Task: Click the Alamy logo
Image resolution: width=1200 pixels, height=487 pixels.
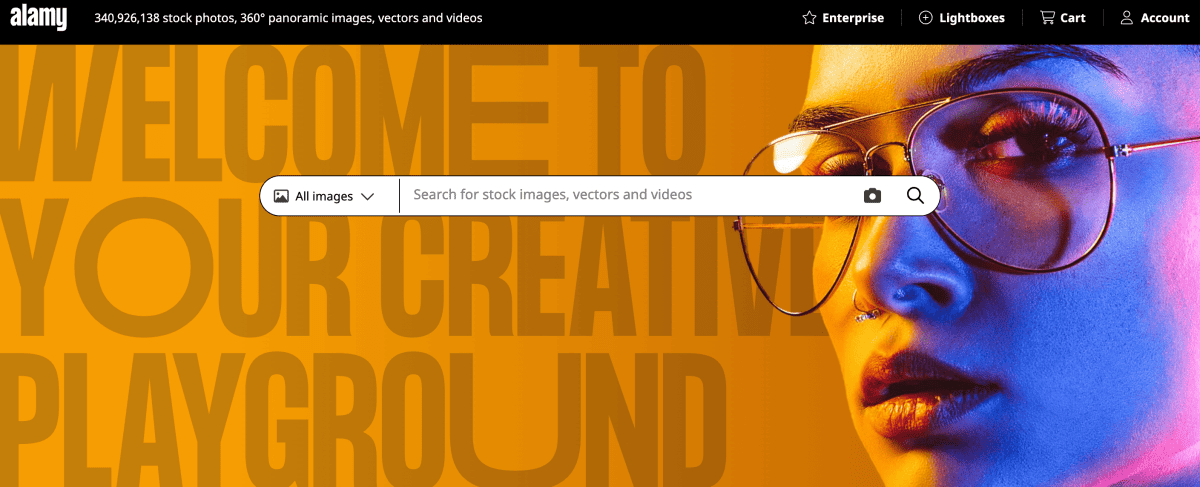Action: 38,17
